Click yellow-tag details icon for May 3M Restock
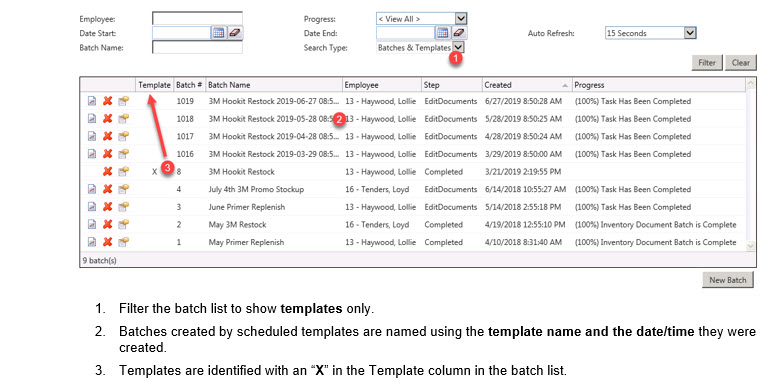Screen dimensions: 782x391 [123, 224]
